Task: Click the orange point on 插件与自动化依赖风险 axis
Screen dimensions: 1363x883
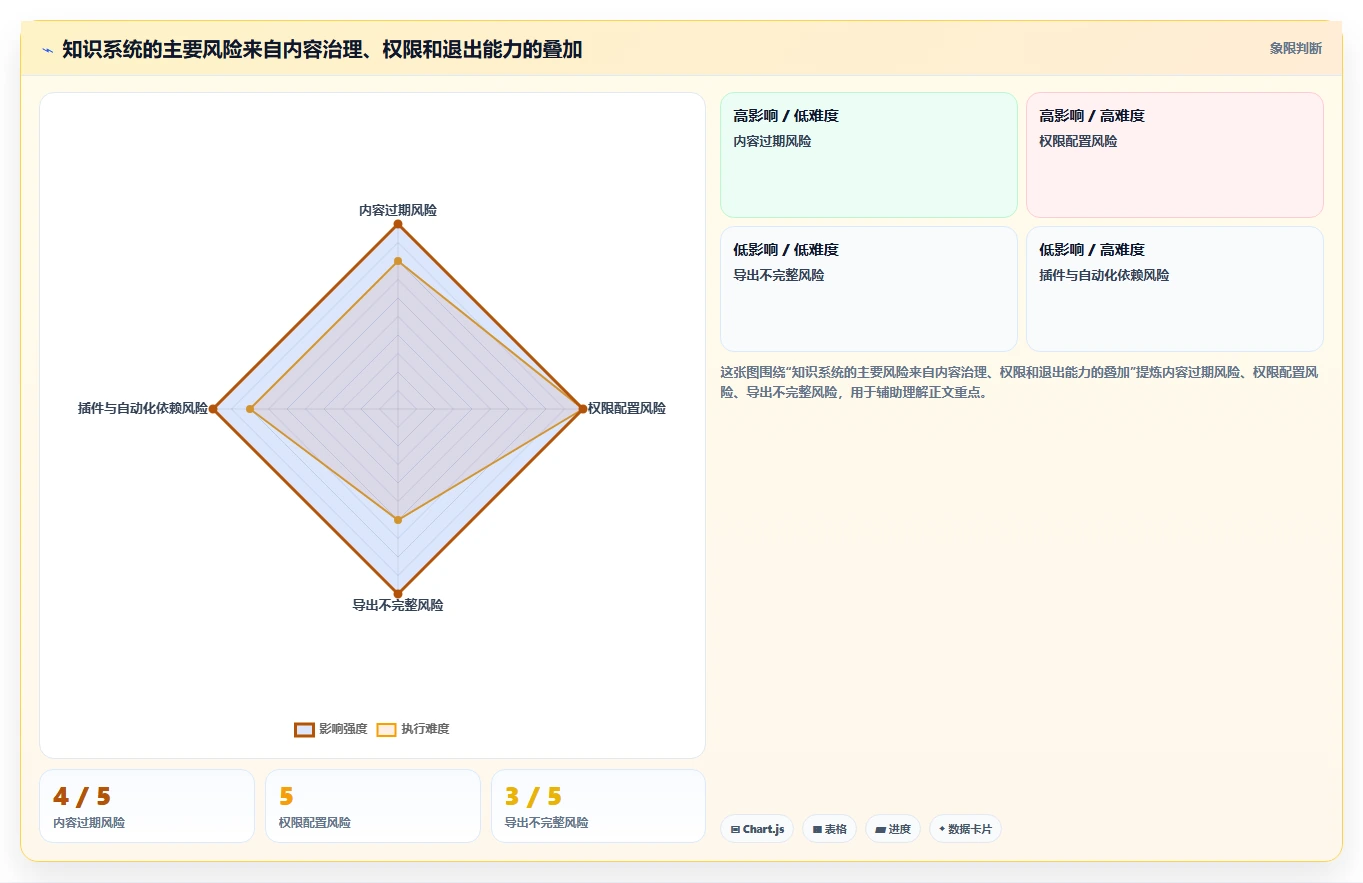Action: point(250,409)
